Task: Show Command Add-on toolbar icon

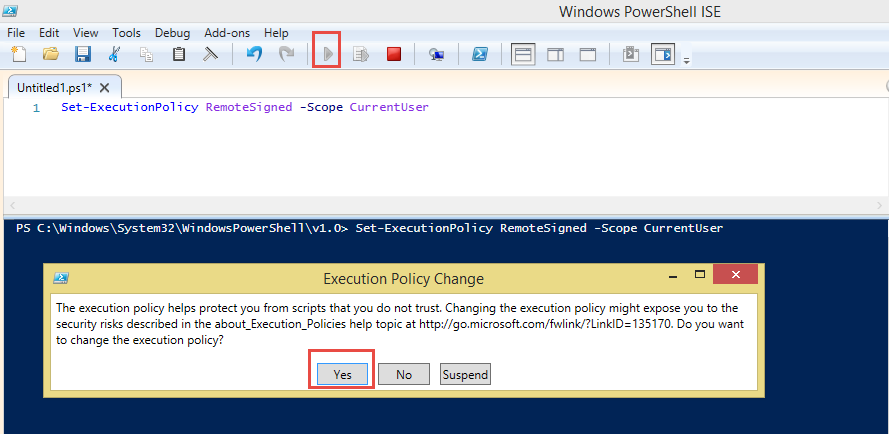Action: tap(663, 54)
